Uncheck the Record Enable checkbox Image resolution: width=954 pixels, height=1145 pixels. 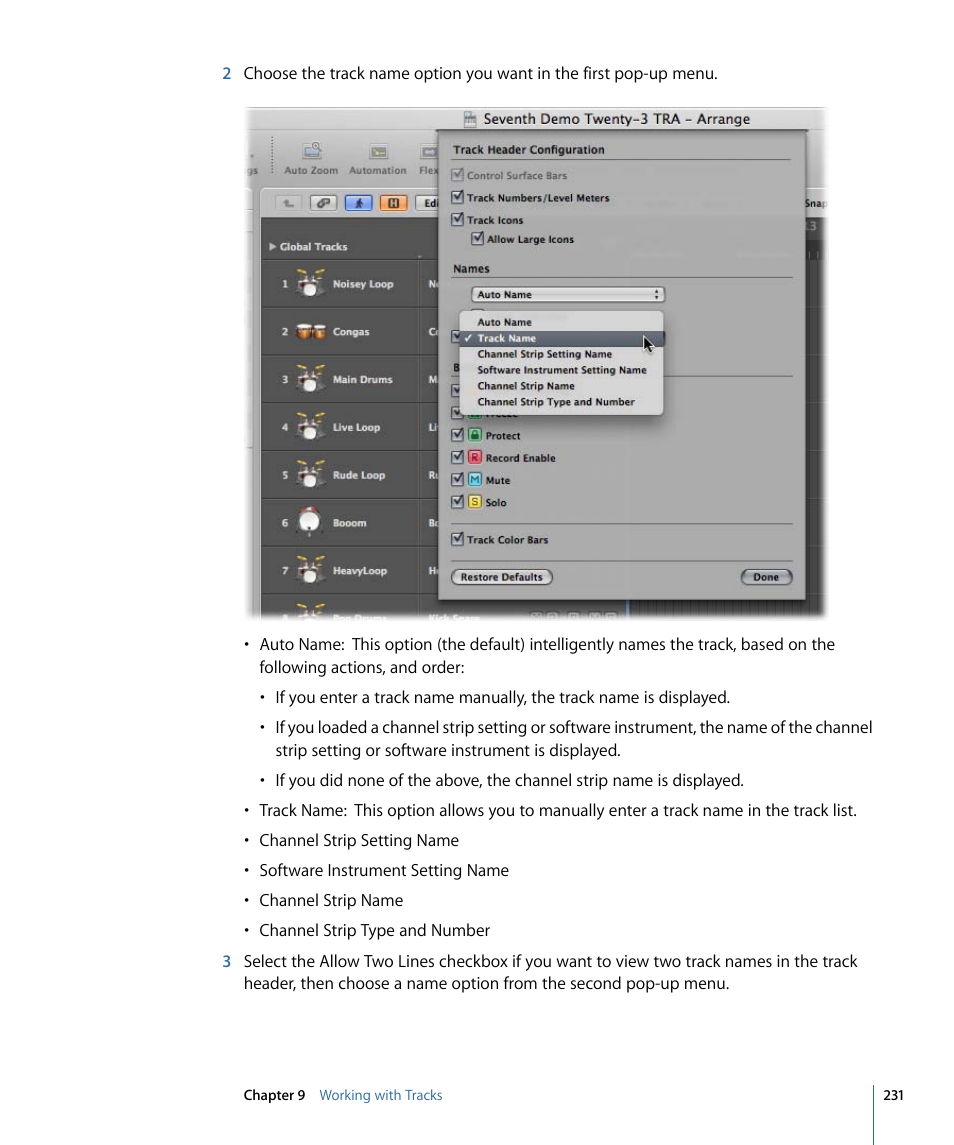point(457,457)
